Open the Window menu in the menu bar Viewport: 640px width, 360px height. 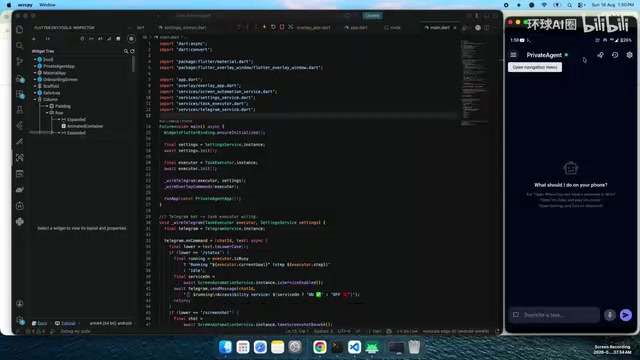[x=47, y=5]
